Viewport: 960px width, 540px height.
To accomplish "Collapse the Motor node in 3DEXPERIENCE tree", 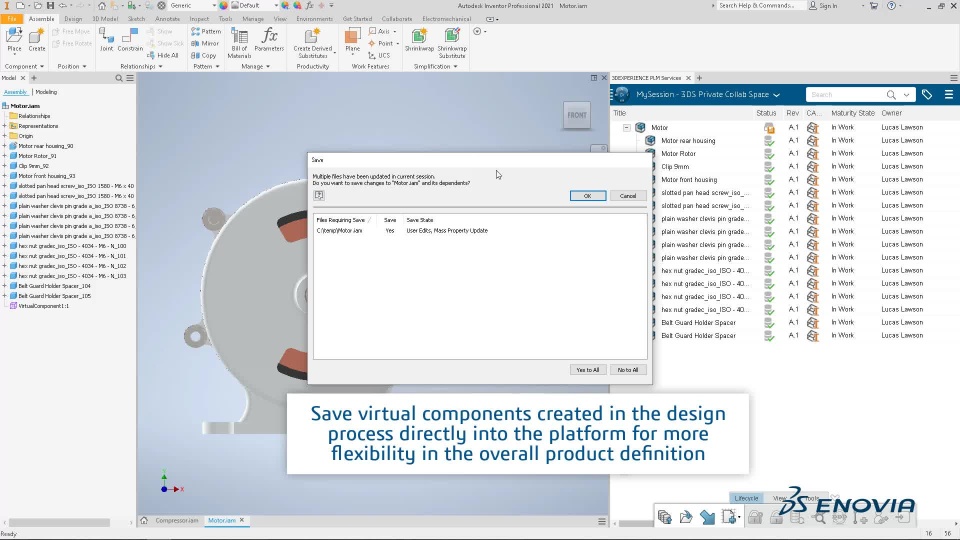I will [x=626, y=127].
